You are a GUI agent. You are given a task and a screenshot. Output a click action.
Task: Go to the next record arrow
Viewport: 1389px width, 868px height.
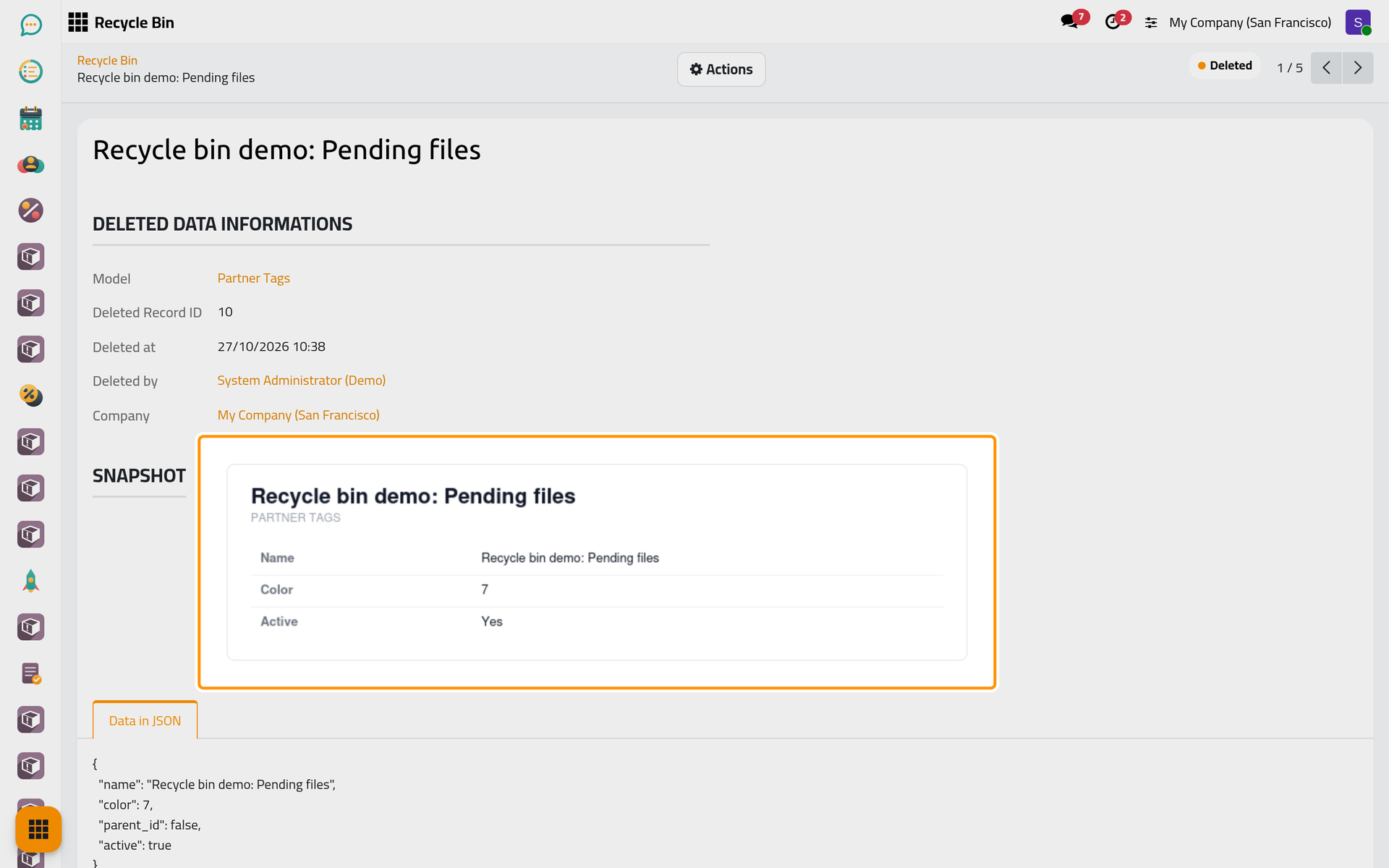(1358, 68)
